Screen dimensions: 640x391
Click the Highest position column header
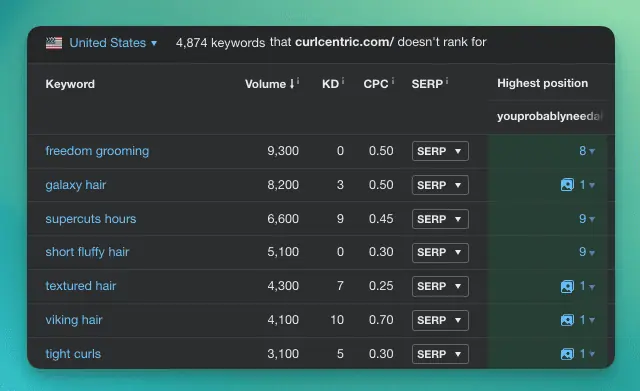pyautogui.click(x=542, y=83)
